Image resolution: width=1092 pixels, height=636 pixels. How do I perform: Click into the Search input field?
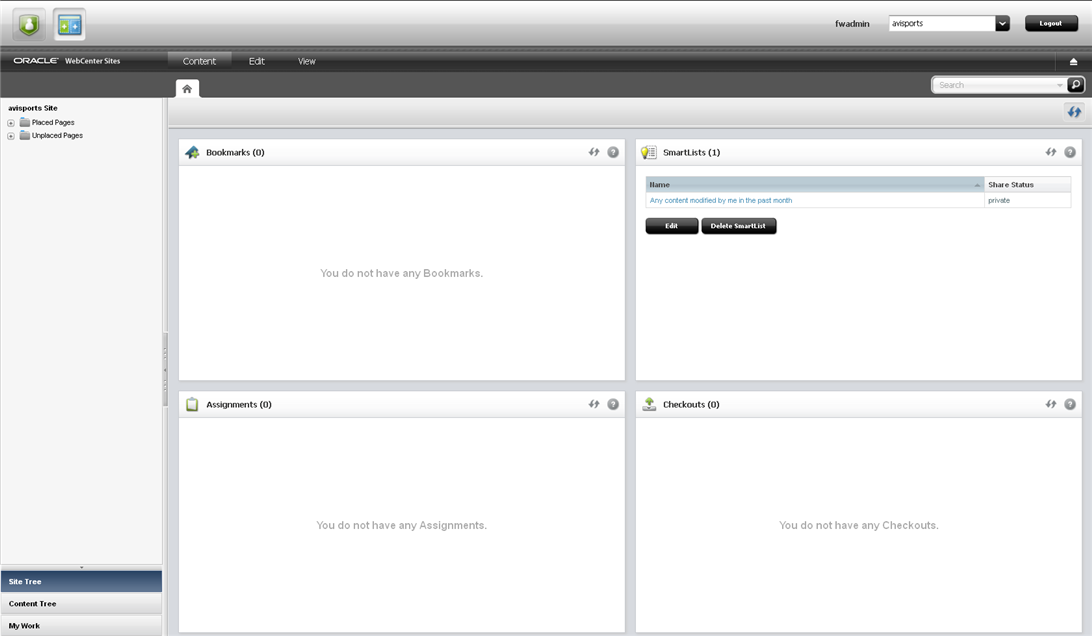993,85
